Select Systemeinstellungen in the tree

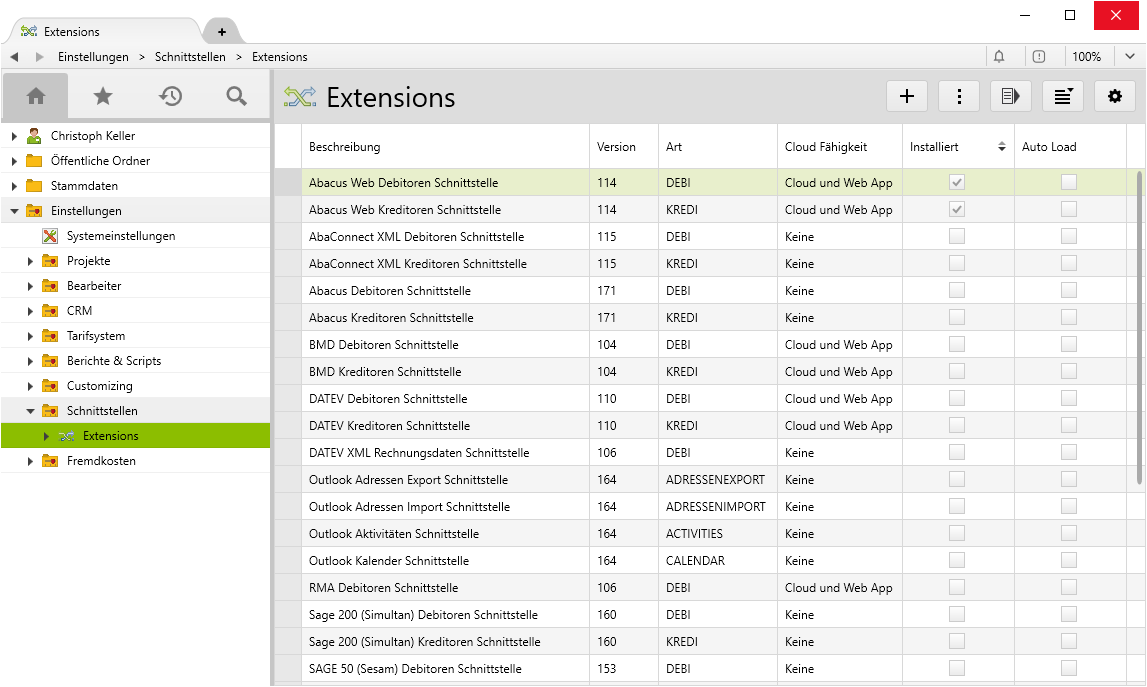tap(120, 236)
